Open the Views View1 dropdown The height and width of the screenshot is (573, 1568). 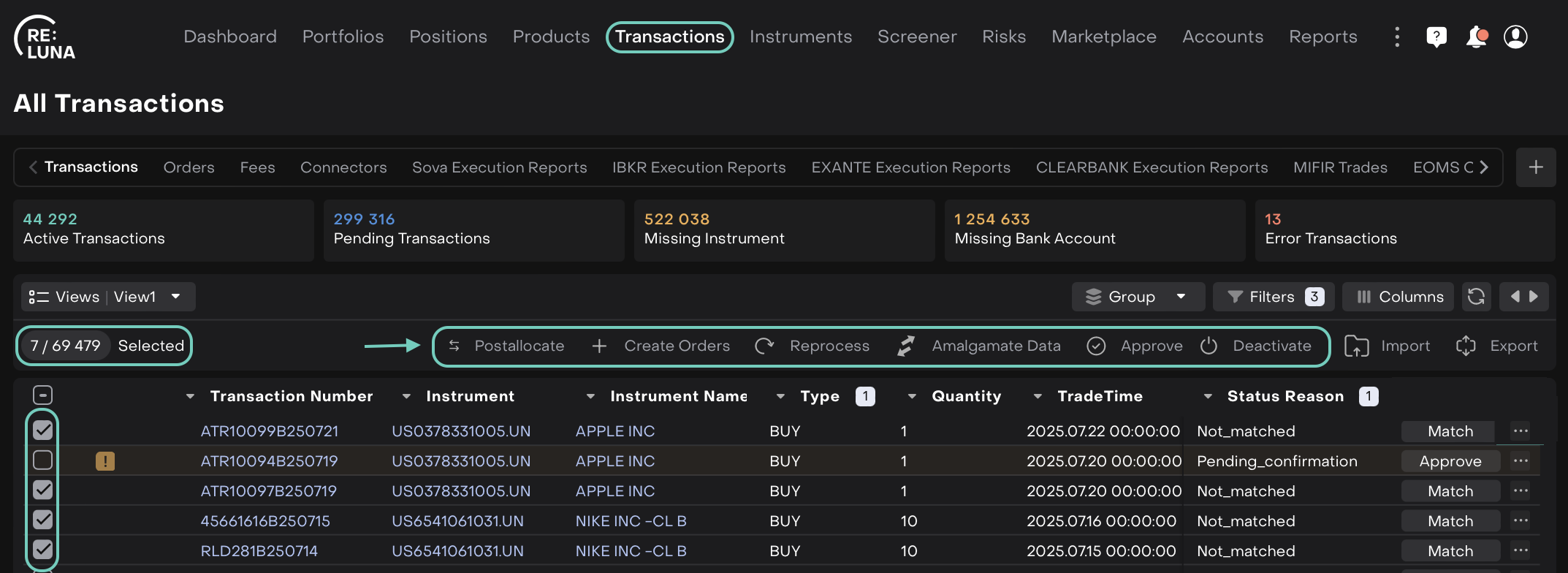click(108, 297)
